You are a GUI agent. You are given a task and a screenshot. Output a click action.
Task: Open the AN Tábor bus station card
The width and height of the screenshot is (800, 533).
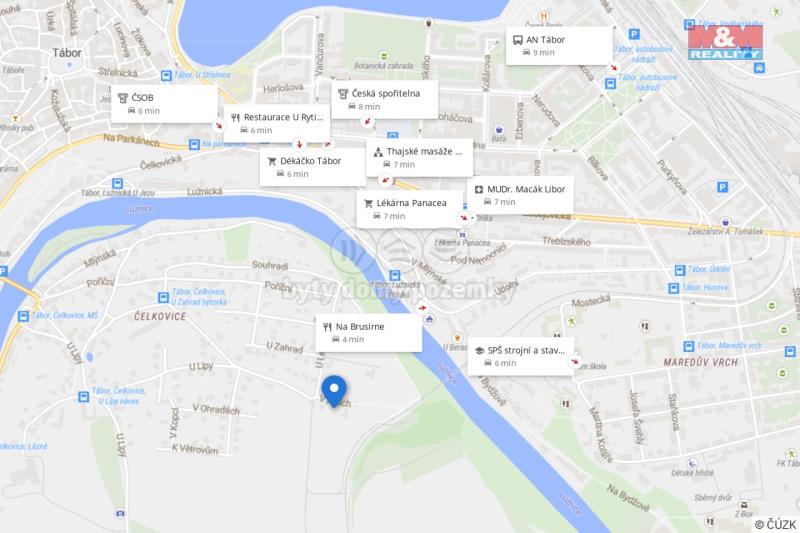point(559,45)
